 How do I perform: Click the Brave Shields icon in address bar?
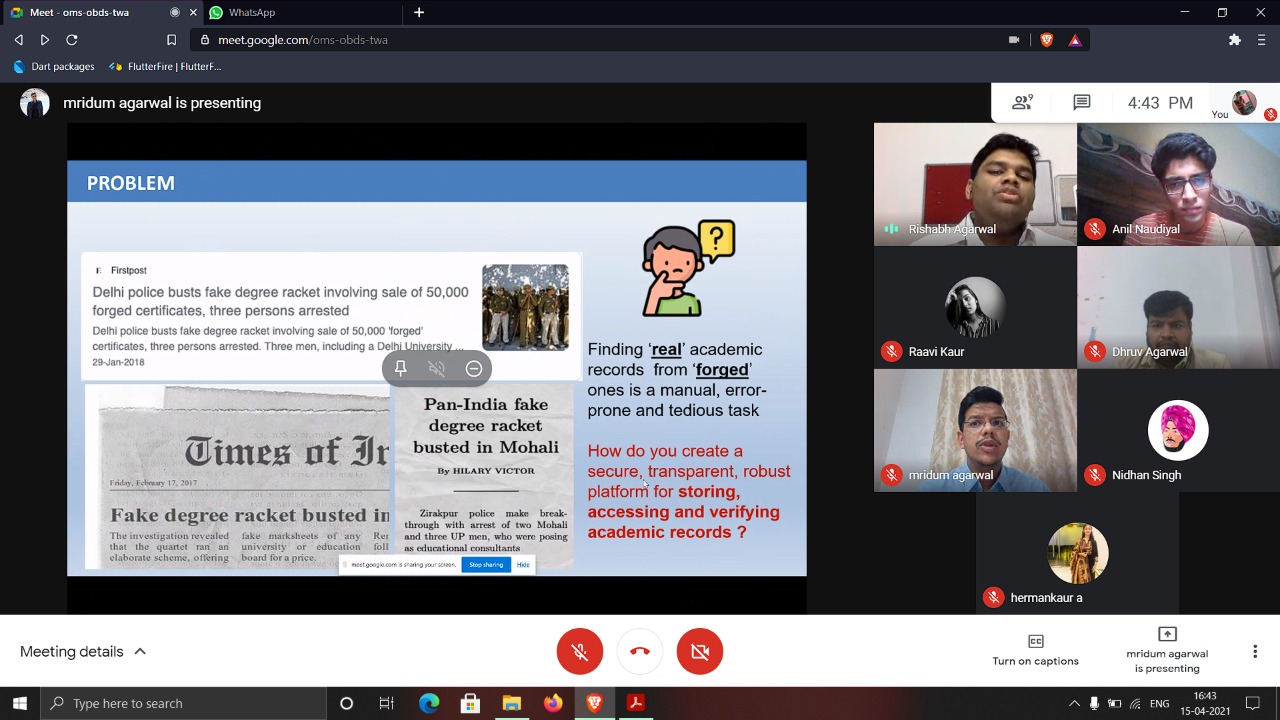(1047, 40)
